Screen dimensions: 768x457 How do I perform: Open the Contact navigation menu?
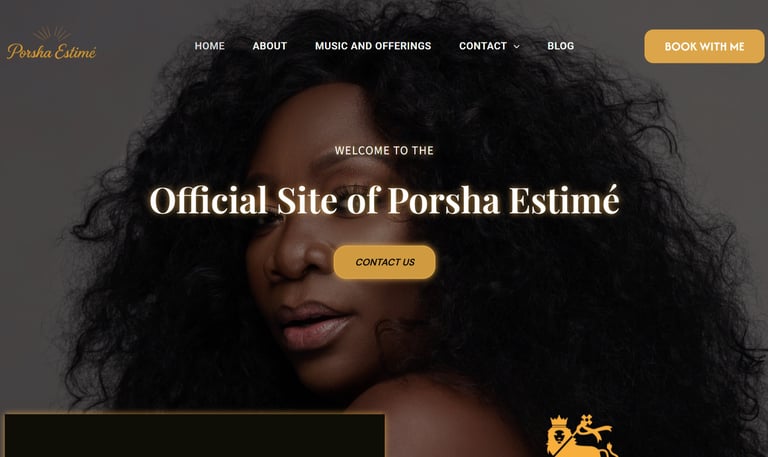[482, 46]
